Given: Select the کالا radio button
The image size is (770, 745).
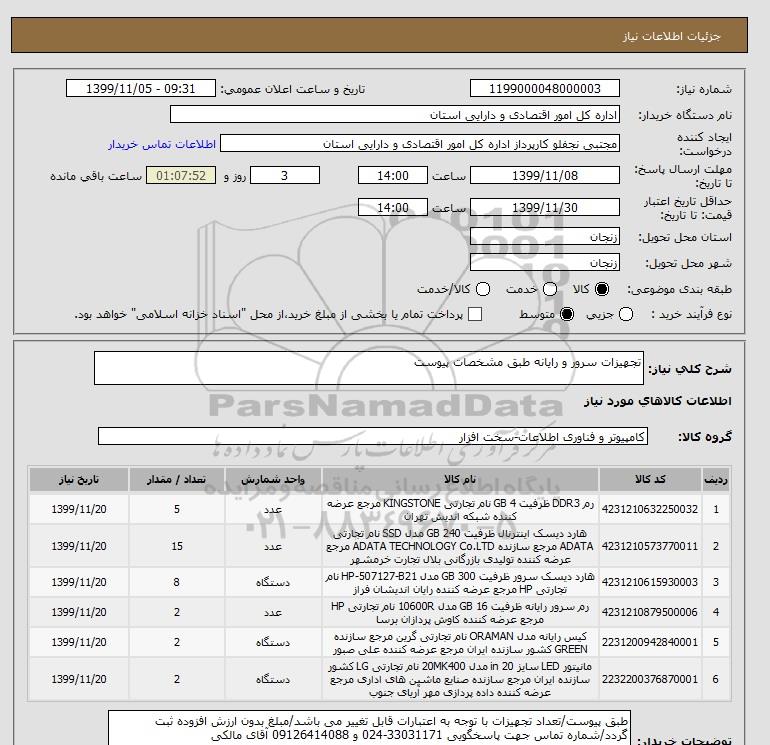Looking at the screenshot, I should tap(602, 289).
